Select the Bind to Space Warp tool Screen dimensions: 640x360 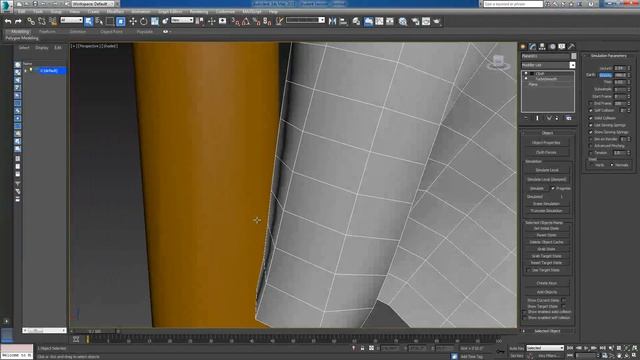[53, 21]
